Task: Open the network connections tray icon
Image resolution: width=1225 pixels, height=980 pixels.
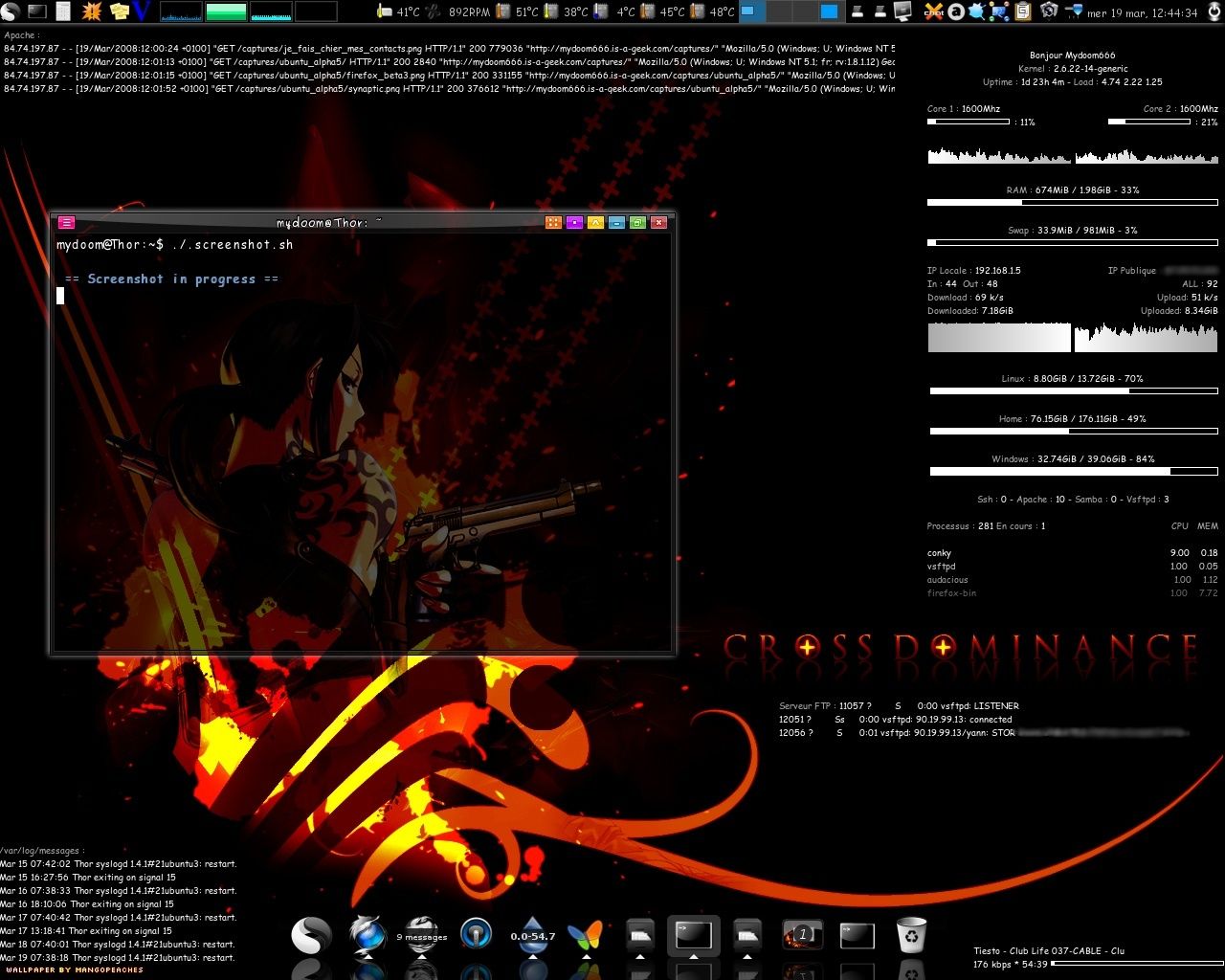Action: tap(1000, 11)
